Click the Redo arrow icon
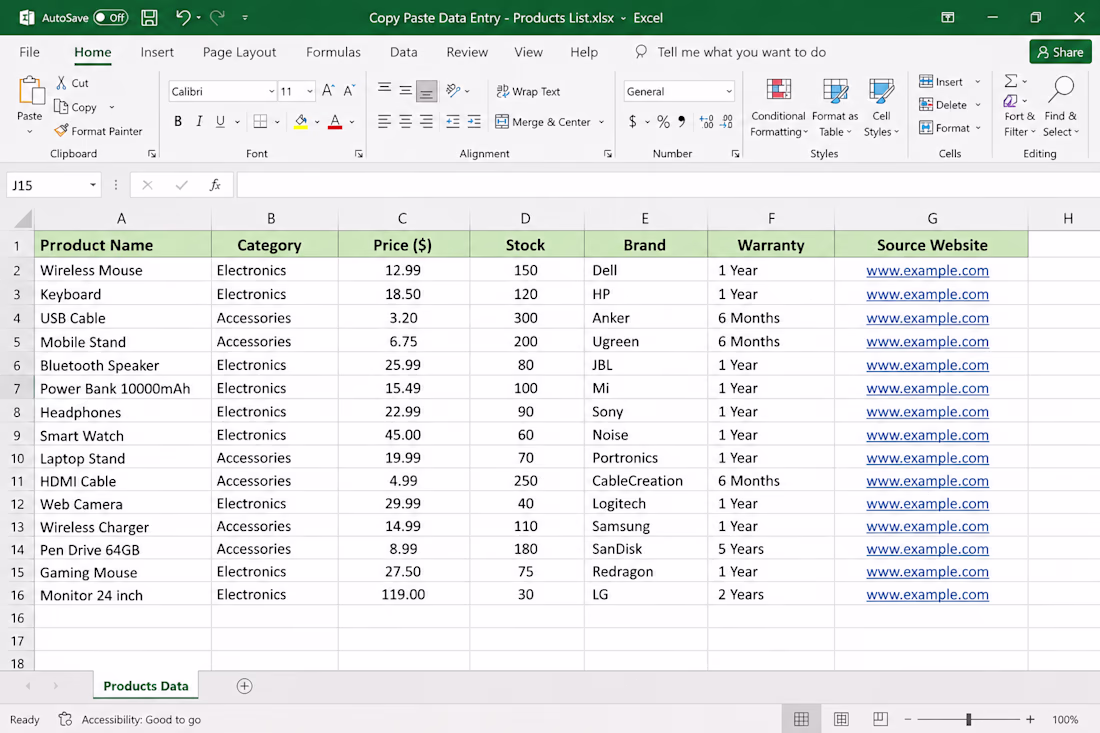The image size is (1100, 733). pos(217,18)
